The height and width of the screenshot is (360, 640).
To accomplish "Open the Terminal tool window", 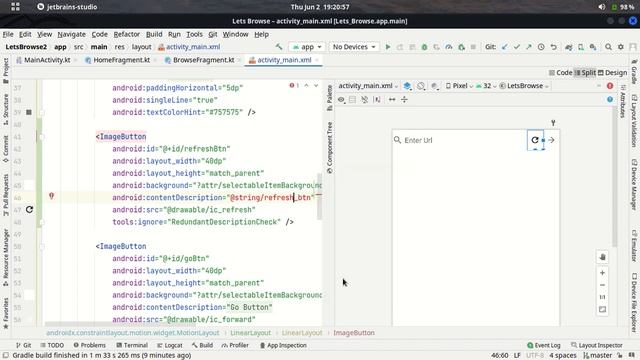I will (x=132, y=345).
